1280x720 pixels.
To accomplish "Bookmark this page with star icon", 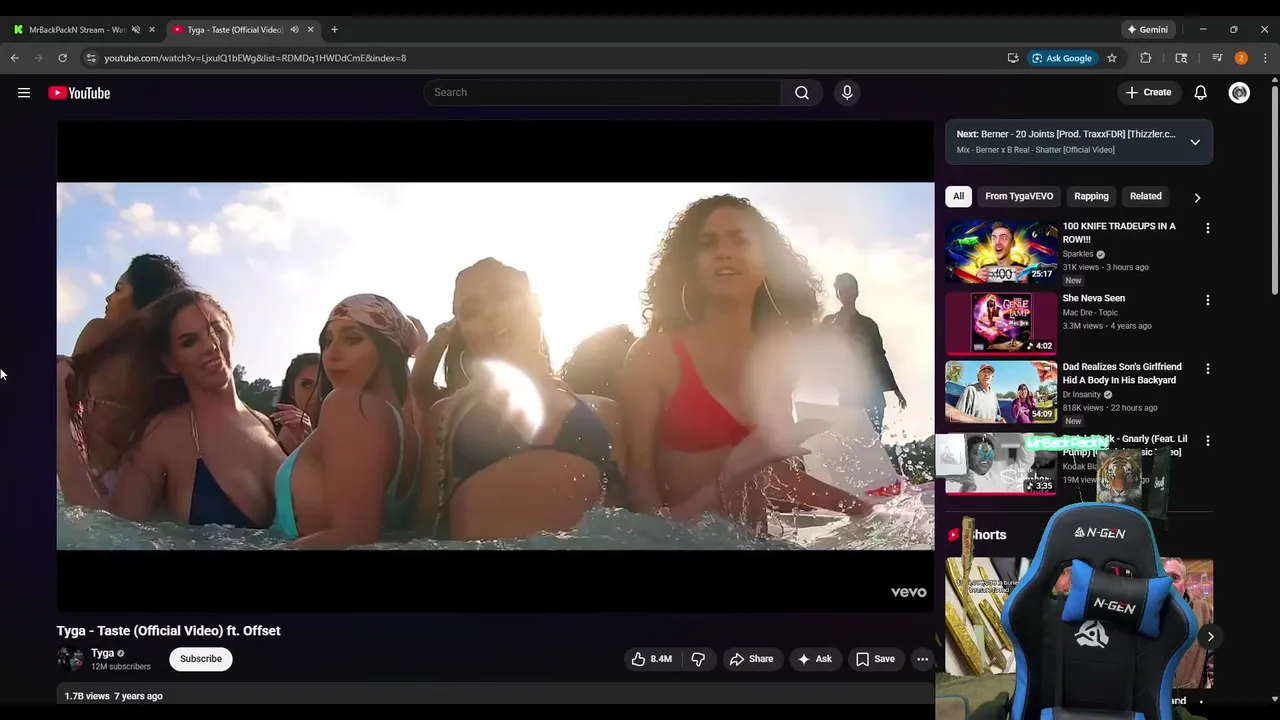I will [1112, 58].
